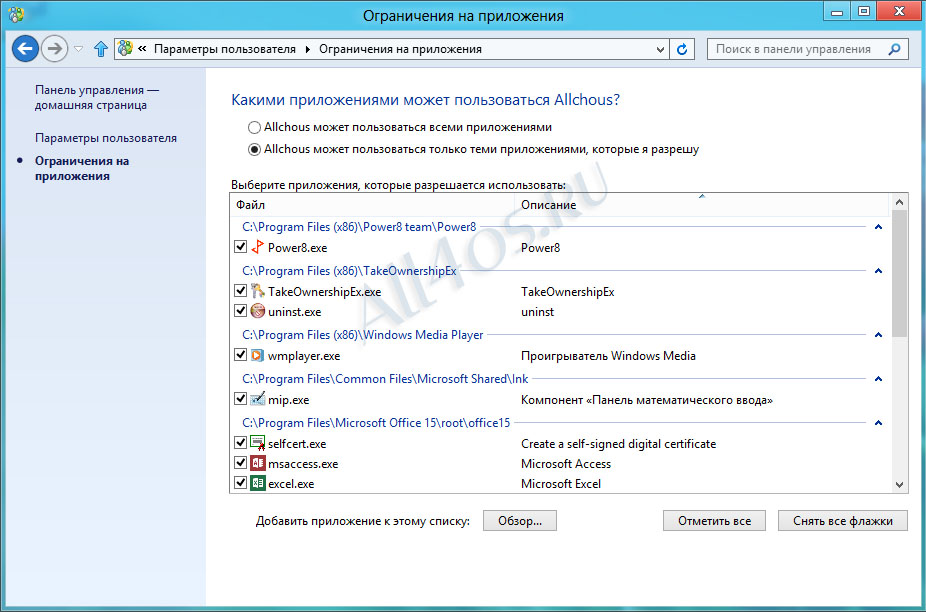Uncheck the TakeOwnershipEx.exe checkbox
The image size is (926, 612).
[240, 290]
